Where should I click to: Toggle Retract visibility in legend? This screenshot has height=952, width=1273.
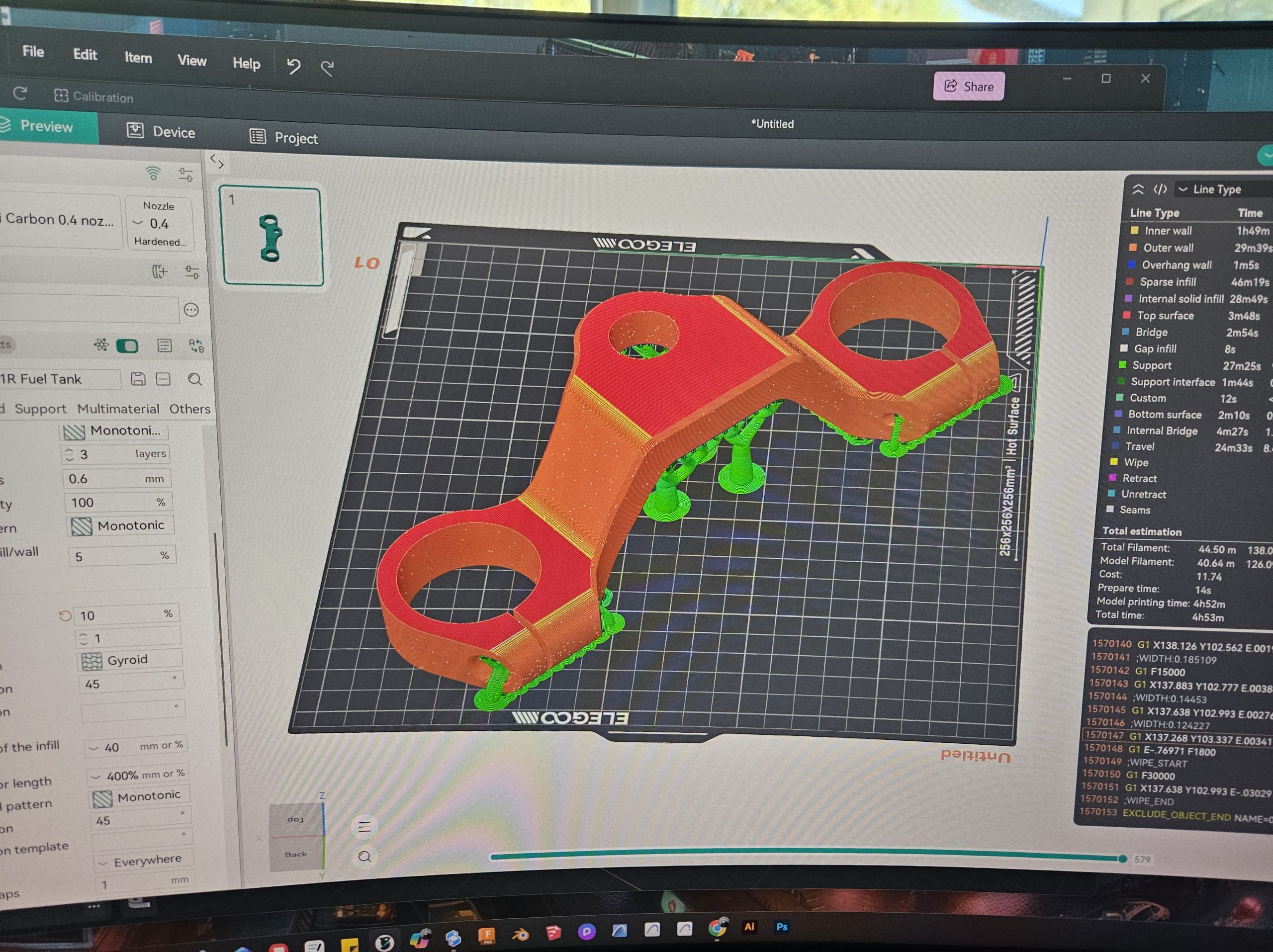[x=1113, y=478]
